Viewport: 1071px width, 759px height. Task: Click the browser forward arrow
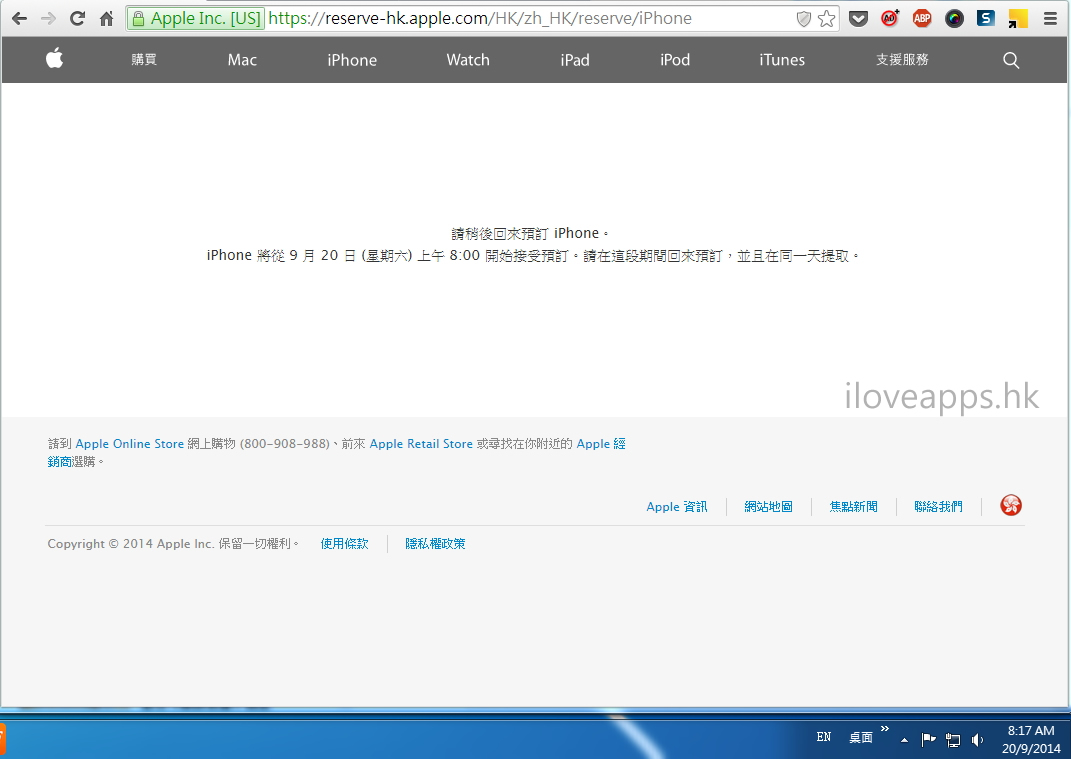coord(48,18)
